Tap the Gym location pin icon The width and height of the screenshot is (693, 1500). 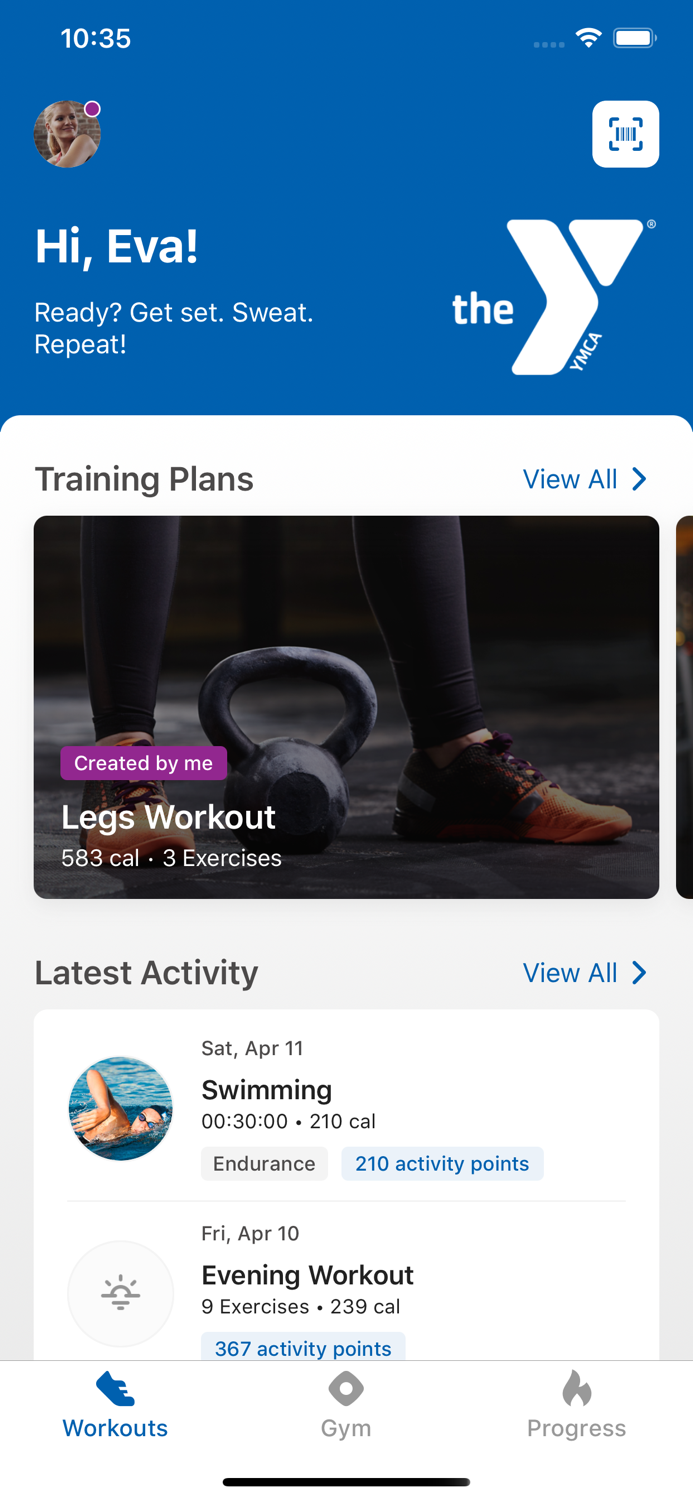346,1389
